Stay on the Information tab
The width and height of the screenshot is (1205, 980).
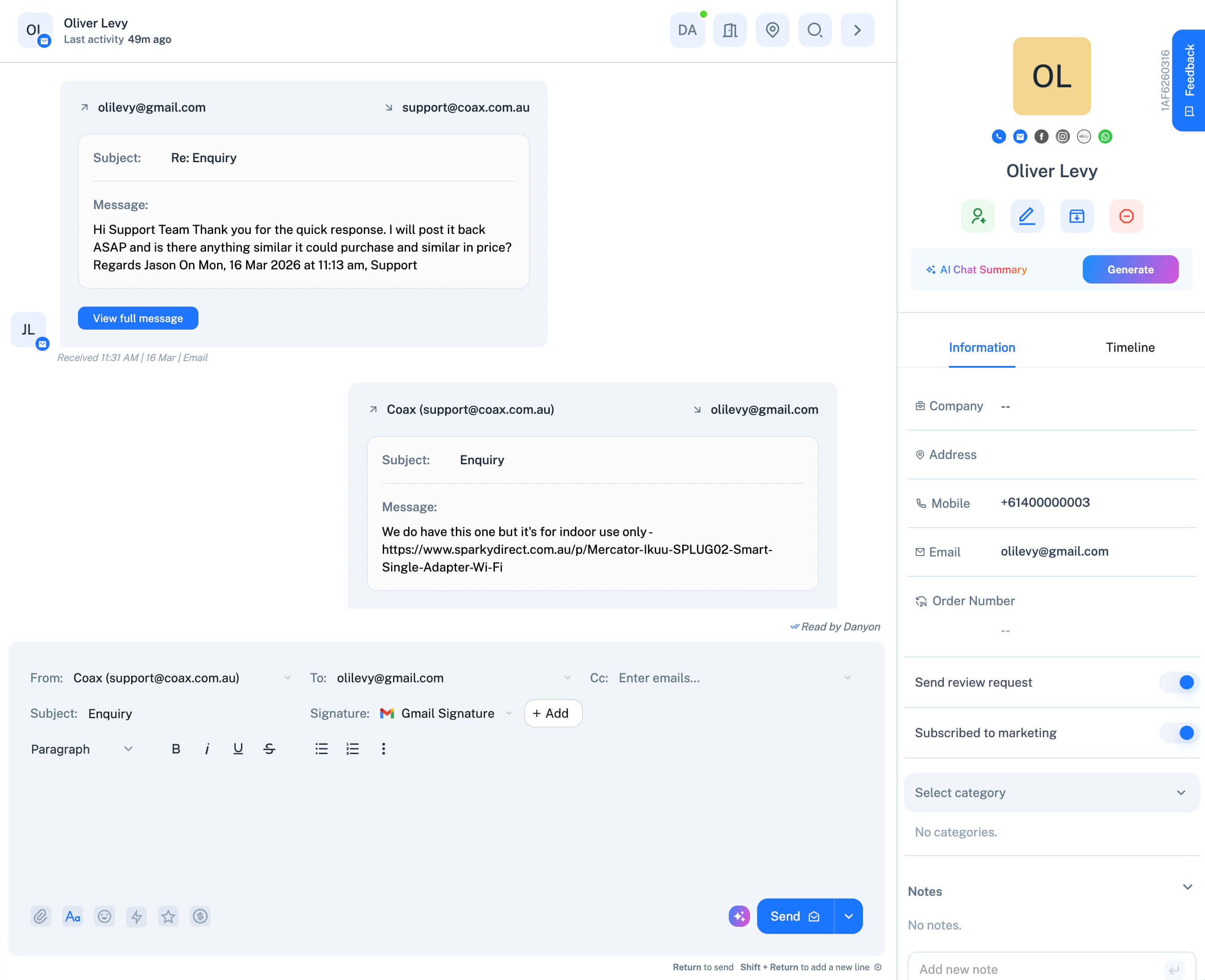[x=981, y=348]
